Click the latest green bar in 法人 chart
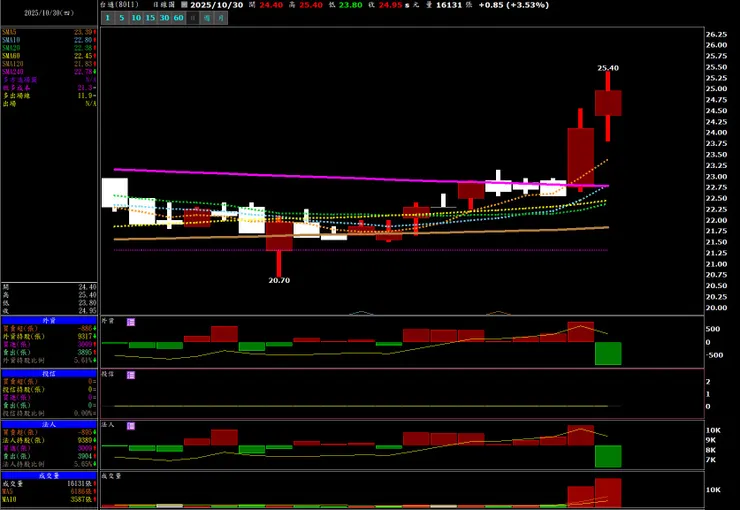 pyautogui.click(x=608, y=456)
